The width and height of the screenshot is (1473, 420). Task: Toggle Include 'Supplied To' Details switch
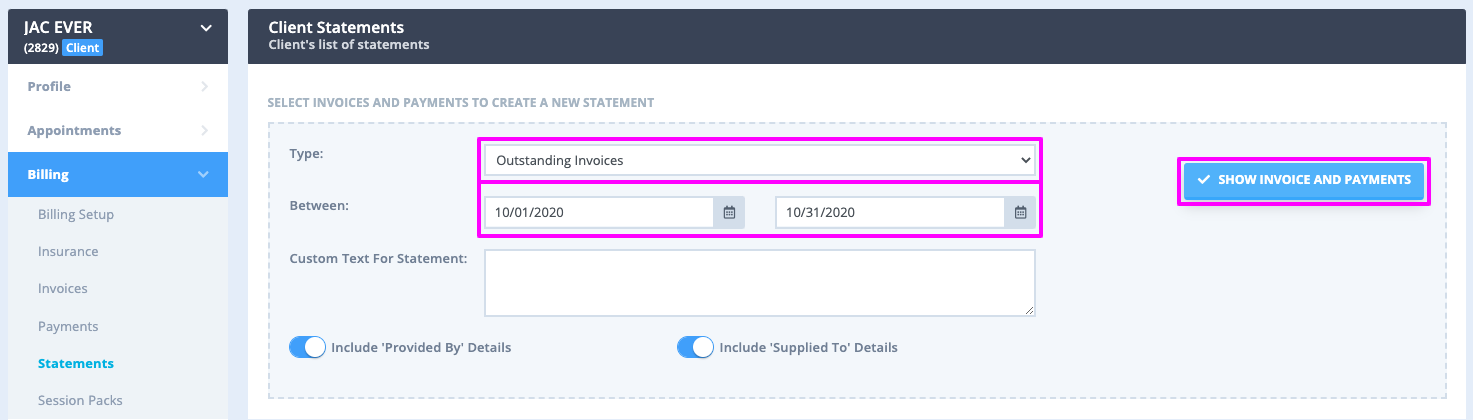pos(695,347)
